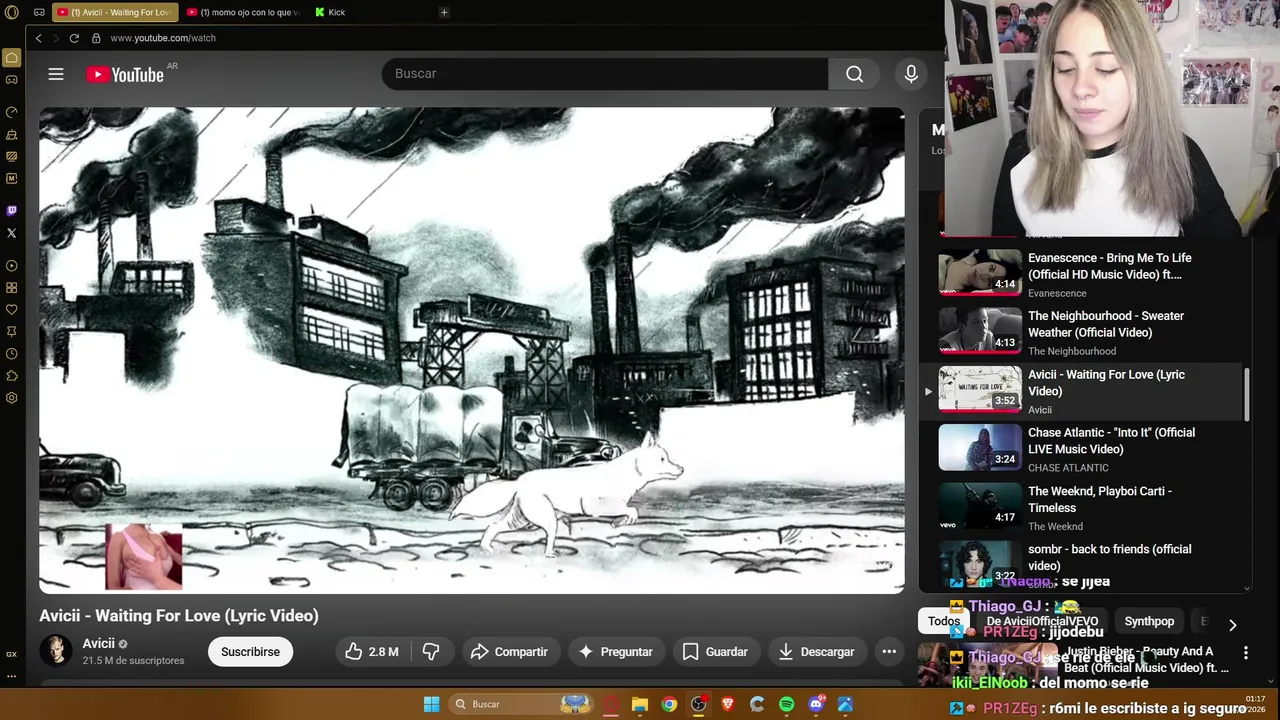Click the sidebar home icon

click(12, 58)
